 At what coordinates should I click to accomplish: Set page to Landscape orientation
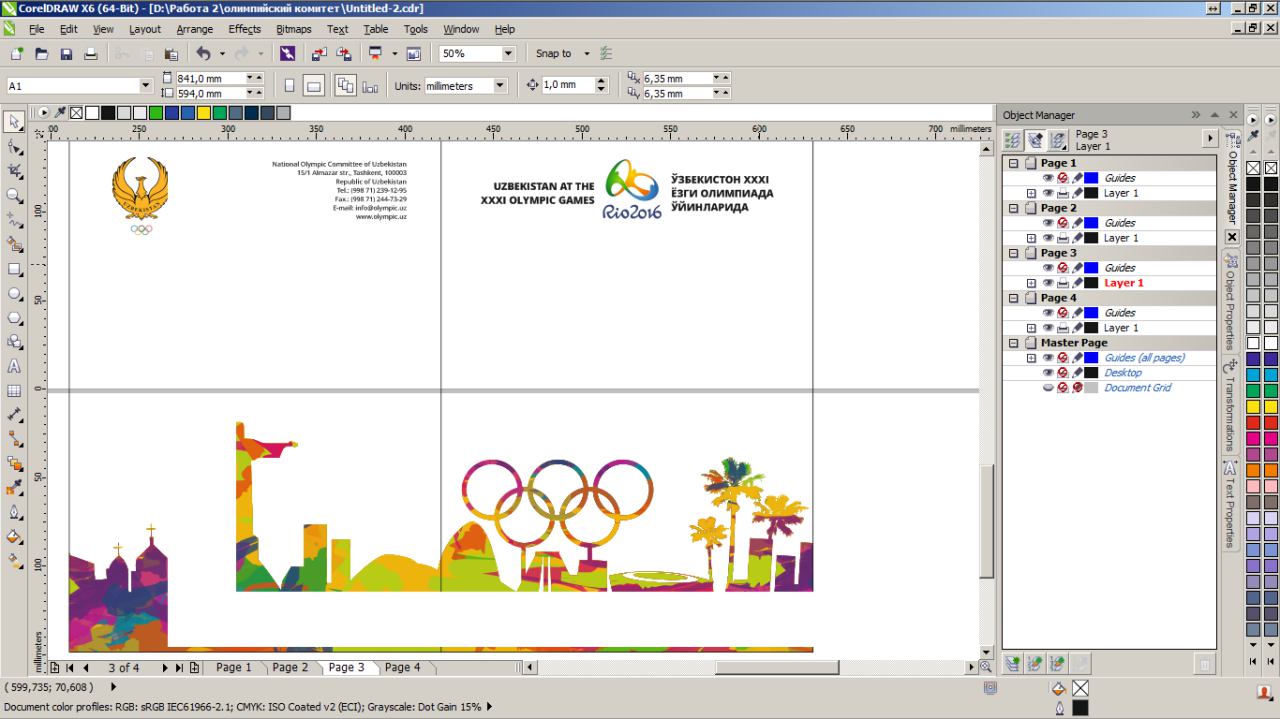[314, 86]
